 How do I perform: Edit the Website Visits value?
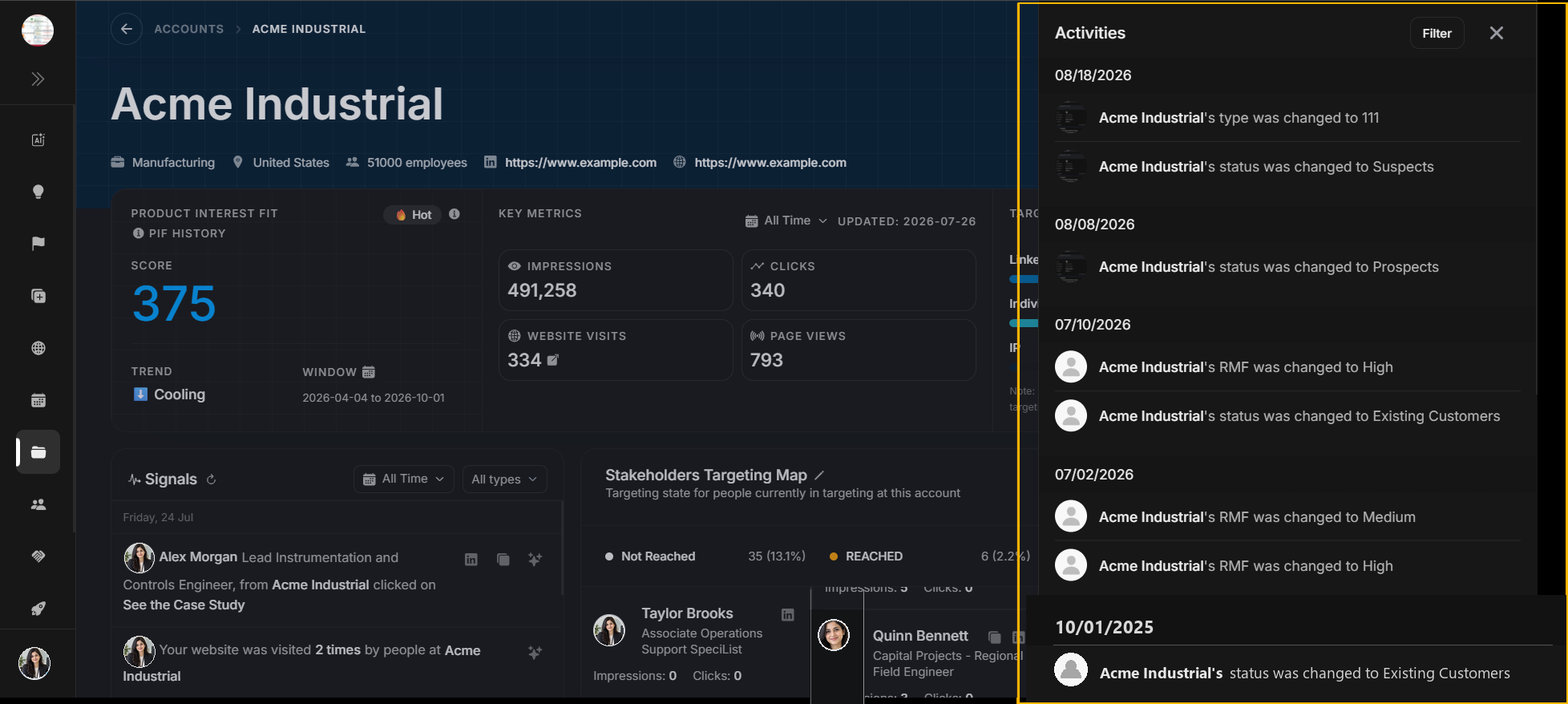tap(553, 360)
